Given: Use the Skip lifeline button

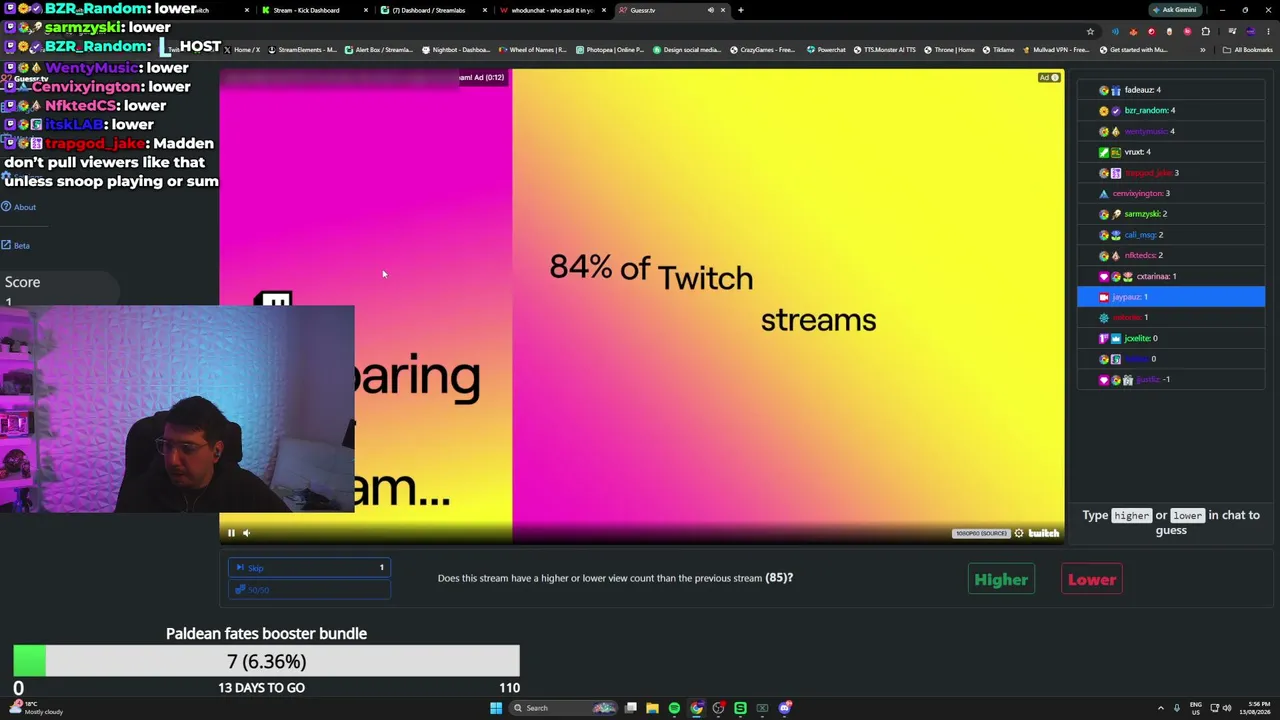Looking at the screenshot, I should click(x=309, y=568).
